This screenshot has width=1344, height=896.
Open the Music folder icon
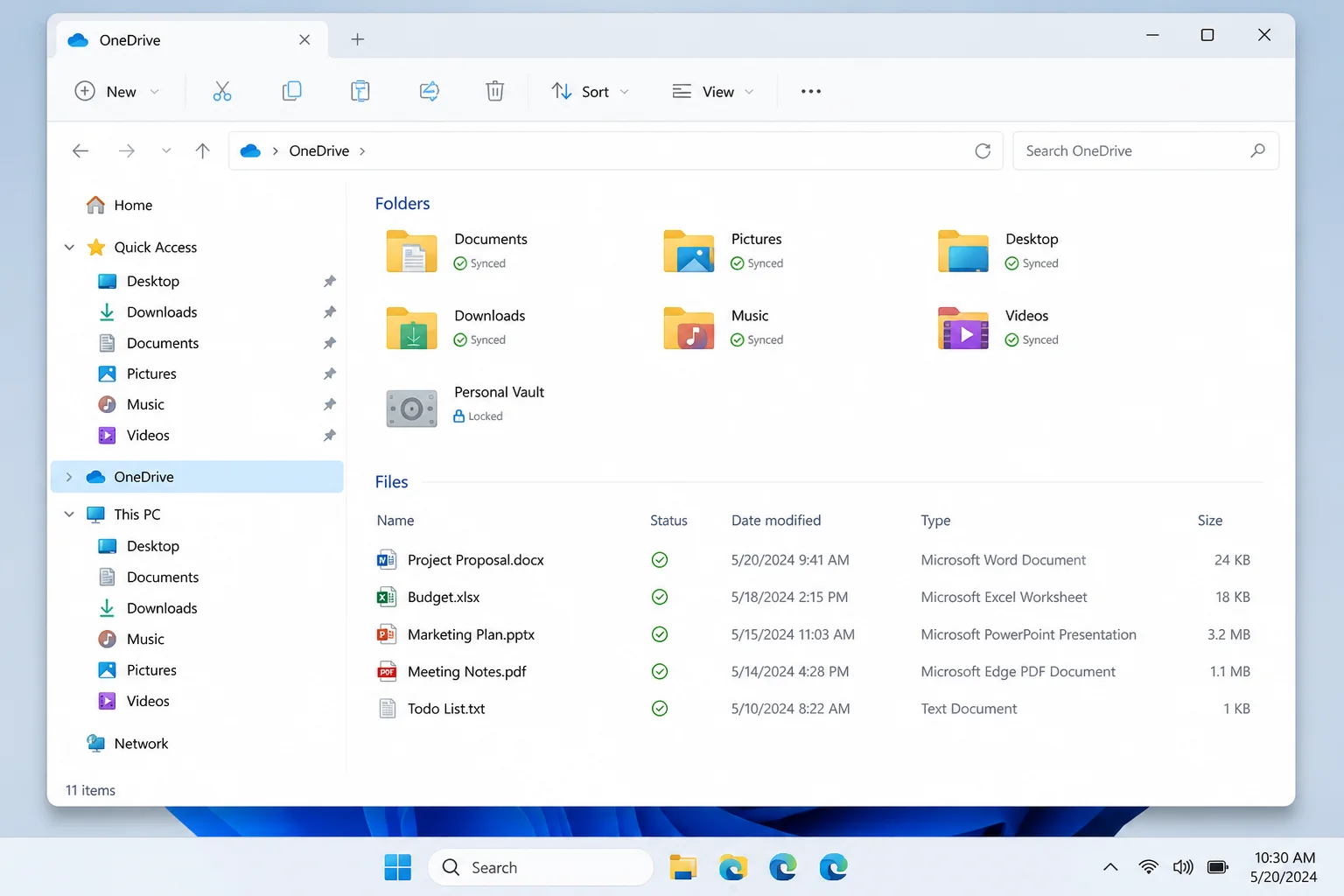tap(689, 328)
